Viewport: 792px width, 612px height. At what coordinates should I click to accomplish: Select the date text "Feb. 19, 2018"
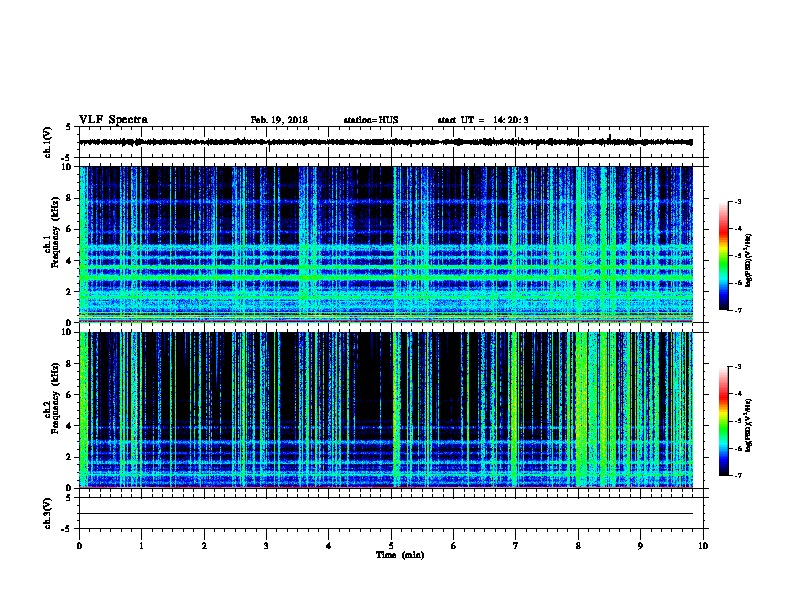(279, 120)
